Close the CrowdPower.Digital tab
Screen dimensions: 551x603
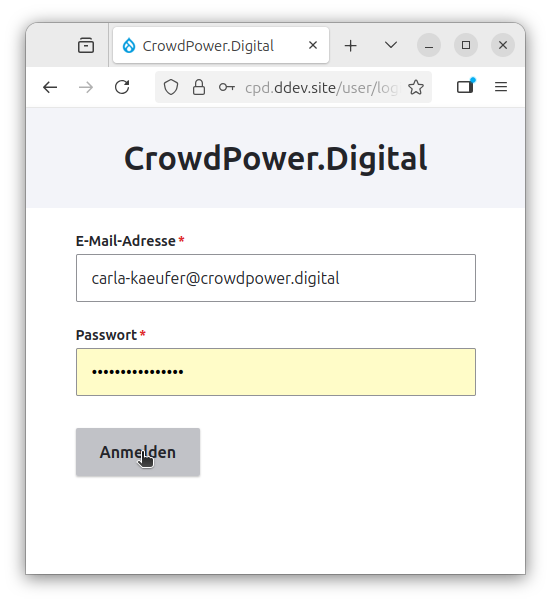(x=313, y=45)
